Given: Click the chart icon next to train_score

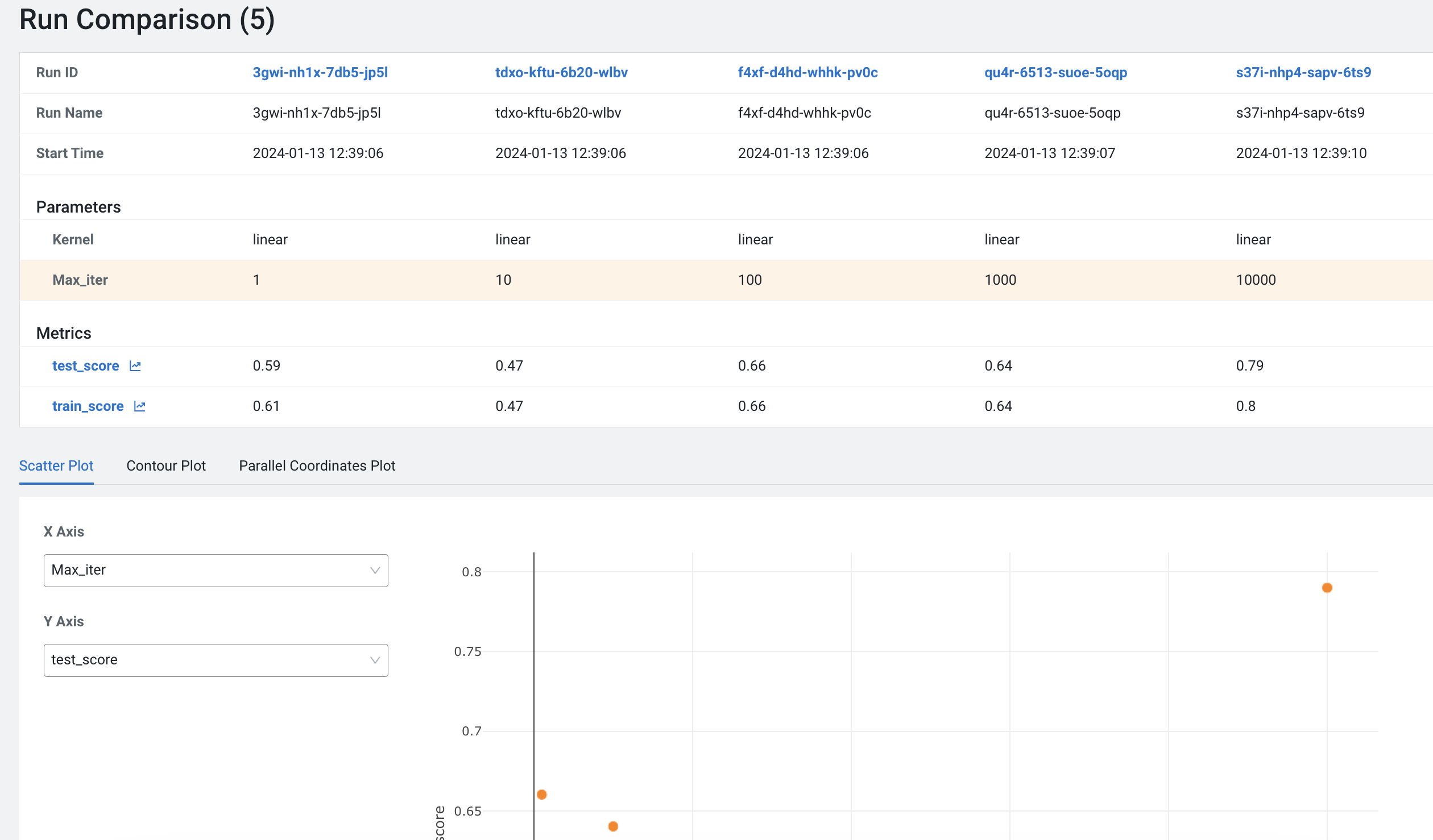Looking at the screenshot, I should click(x=139, y=406).
